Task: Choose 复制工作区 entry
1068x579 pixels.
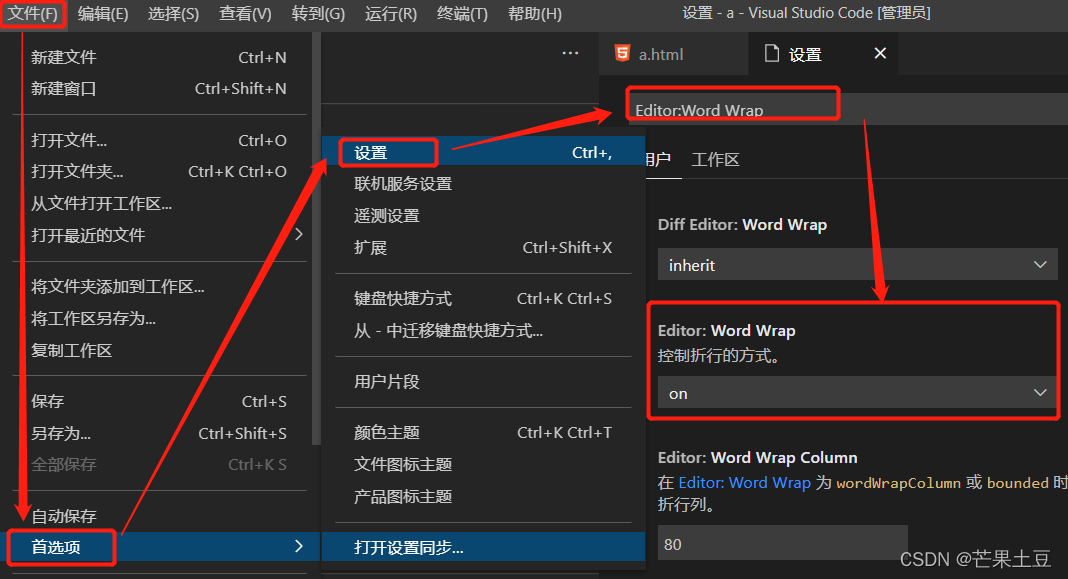Action: (159, 351)
